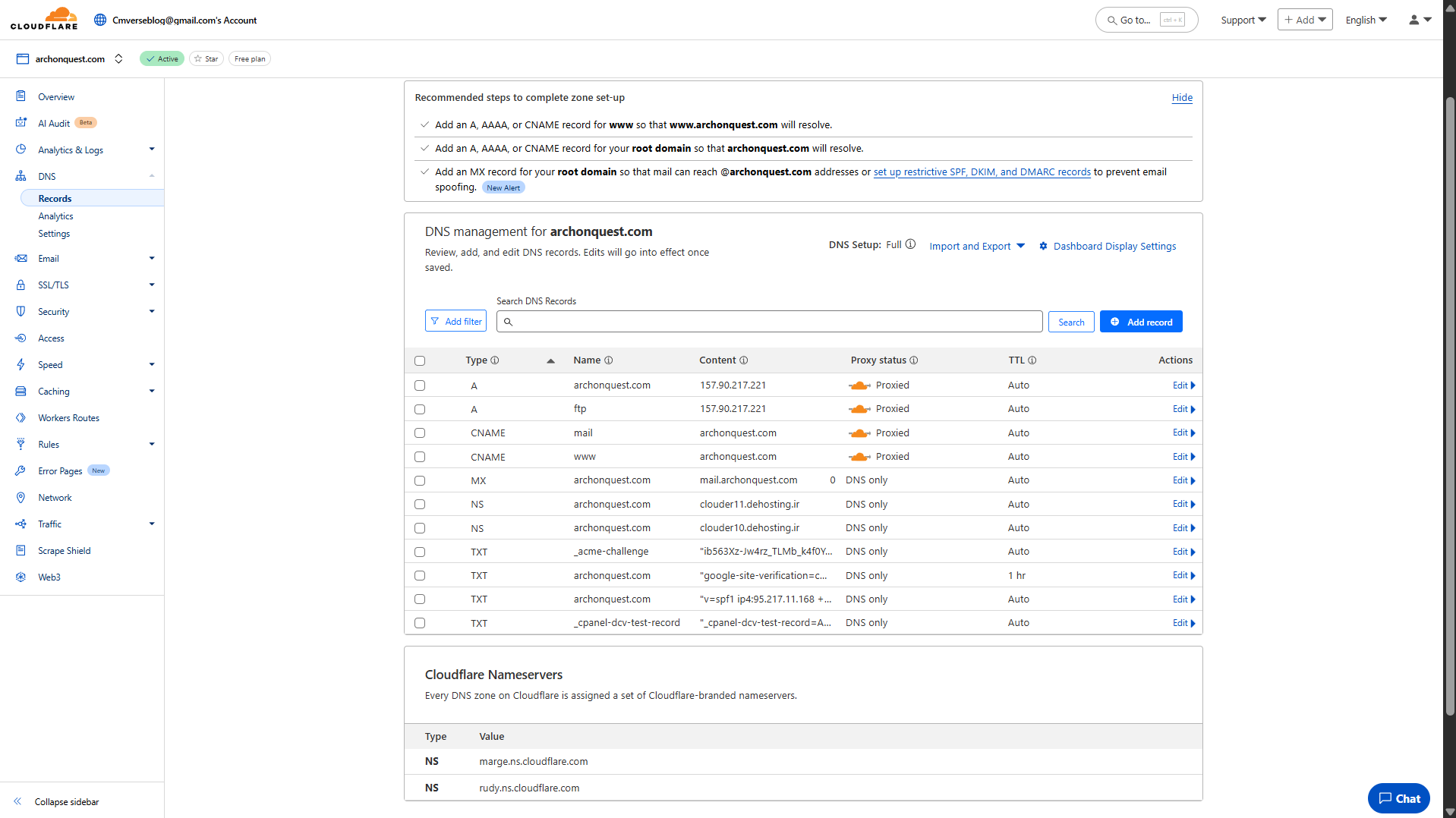Click the Proxy status info icon
This screenshot has height=818, width=1456.
pos(914,360)
